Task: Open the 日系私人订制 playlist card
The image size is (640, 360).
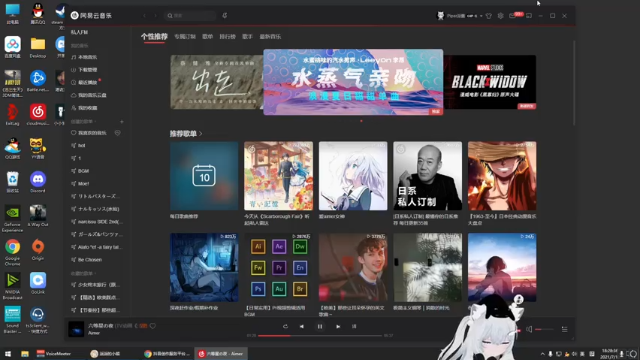Action: [427, 176]
